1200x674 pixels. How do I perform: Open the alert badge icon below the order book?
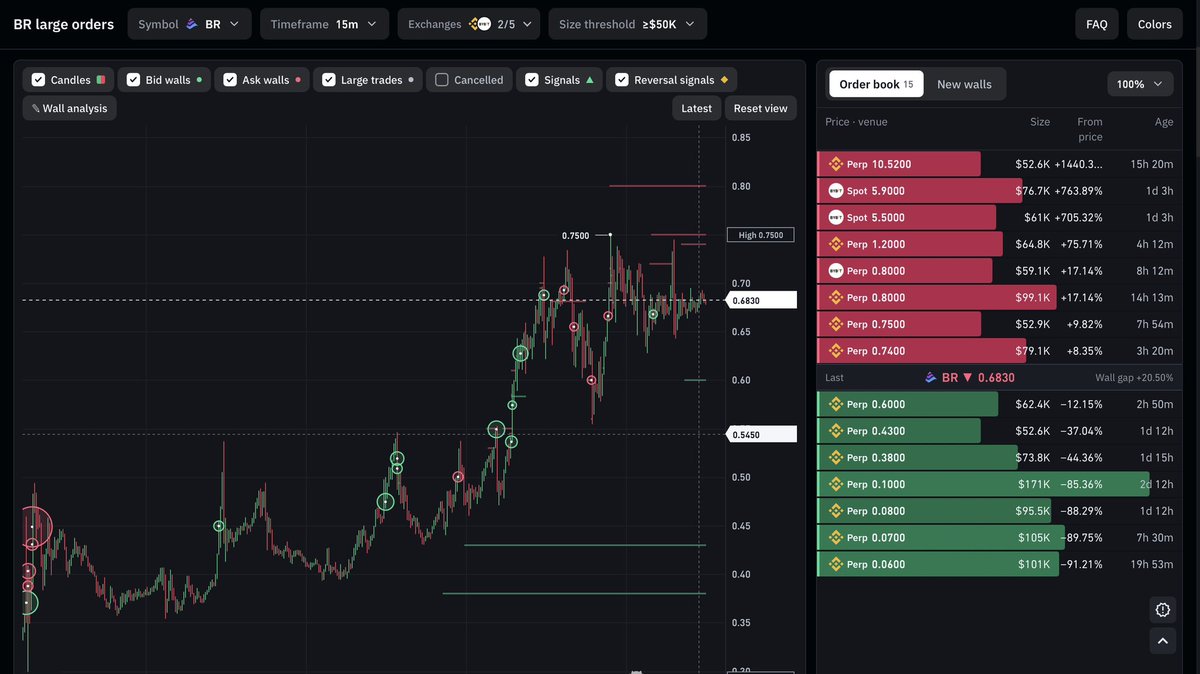pyautogui.click(x=1162, y=610)
